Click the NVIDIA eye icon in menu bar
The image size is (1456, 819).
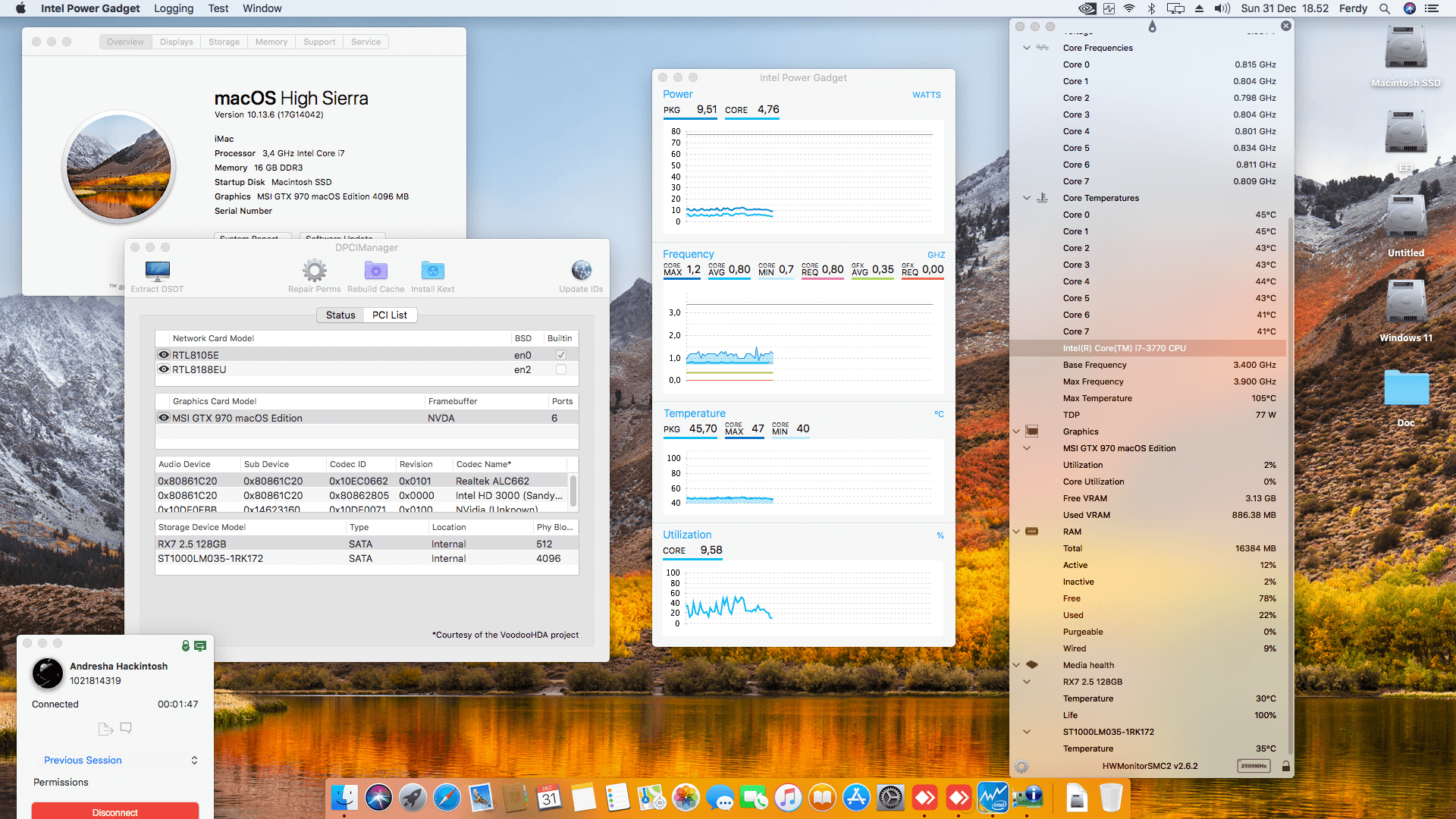1087,8
